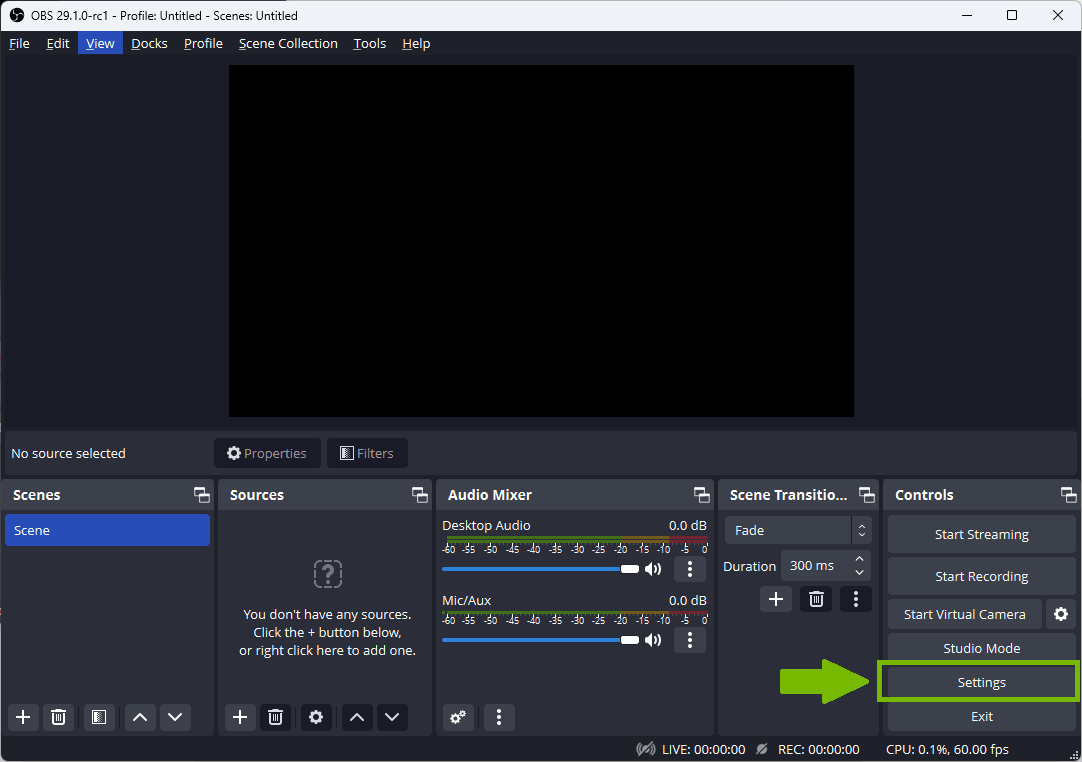Click the OBS logo in title bar
Viewport: 1082px width, 762px height.
coord(17,15)
